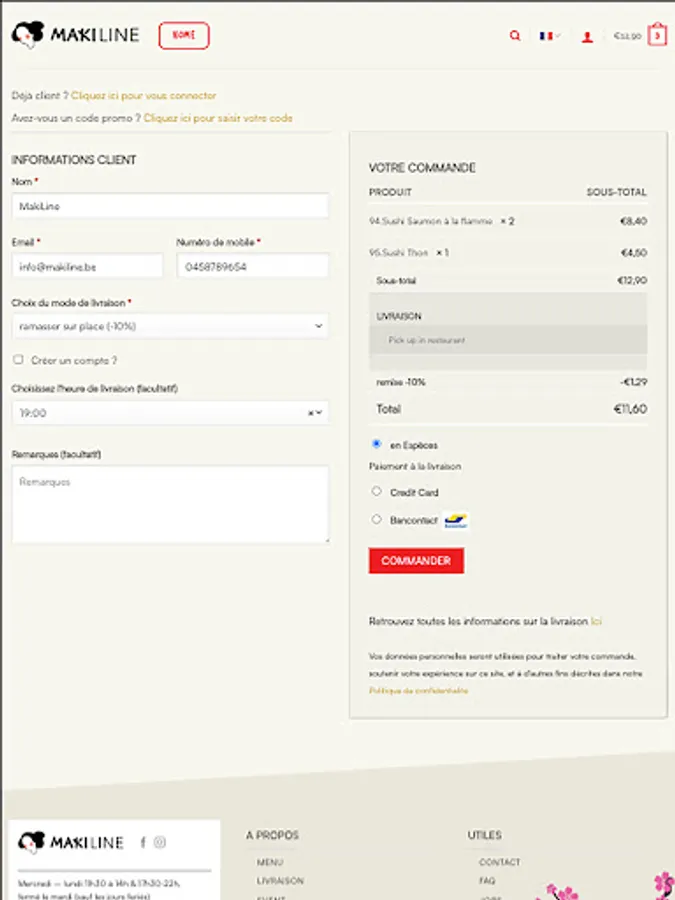
Task: Choose Bancontact payment radio button
Action: pos(376,520)
